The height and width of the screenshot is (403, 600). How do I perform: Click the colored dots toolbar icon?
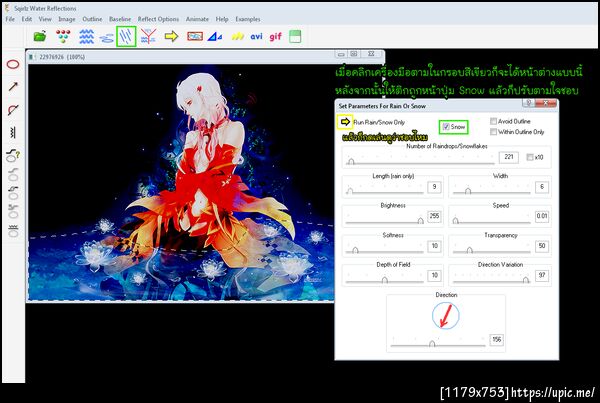[x=63, y=37]
